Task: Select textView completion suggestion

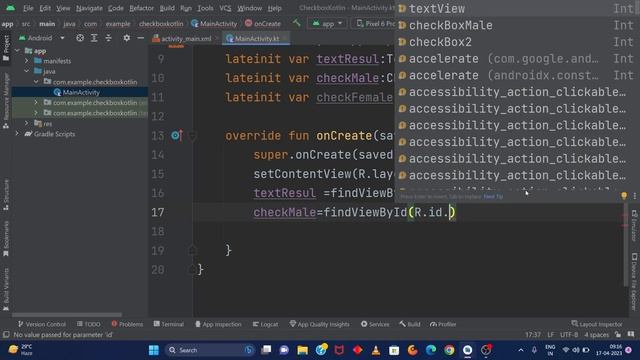Action: coord(517,8)
